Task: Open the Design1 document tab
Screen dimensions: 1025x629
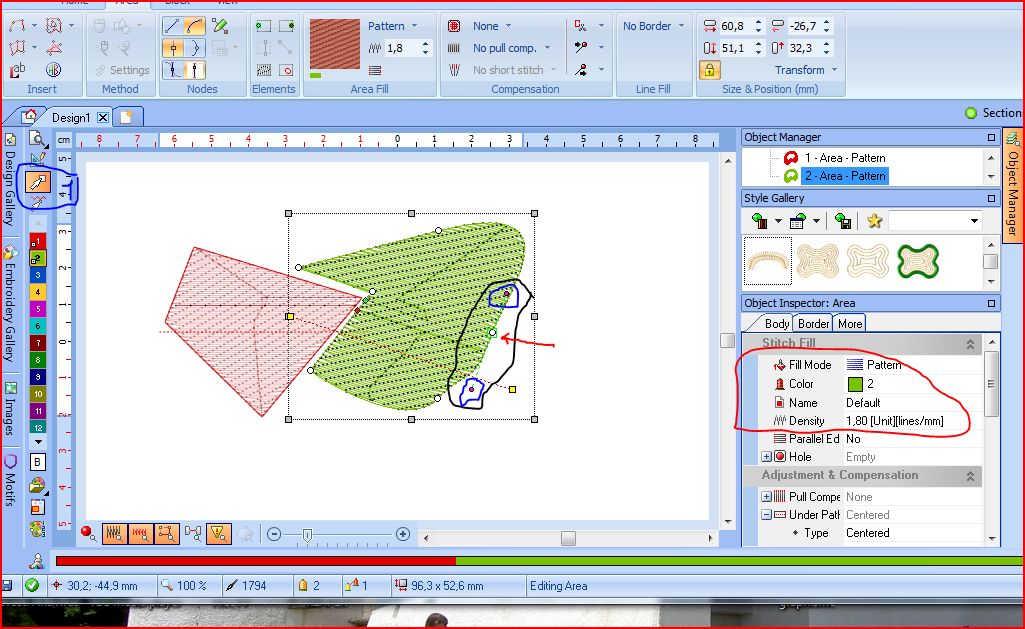Action: [71, 118]
